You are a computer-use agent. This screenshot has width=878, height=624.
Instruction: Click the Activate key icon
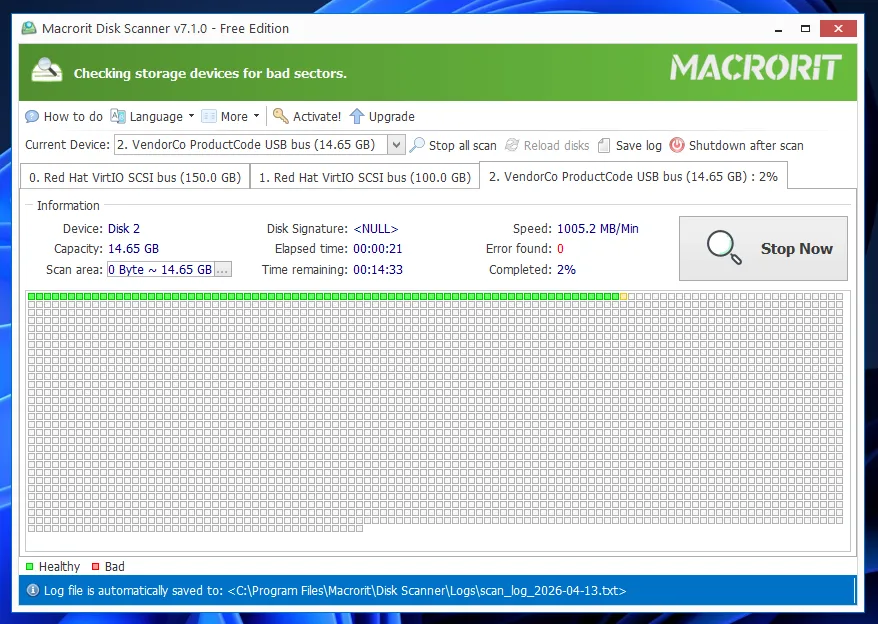281,116
